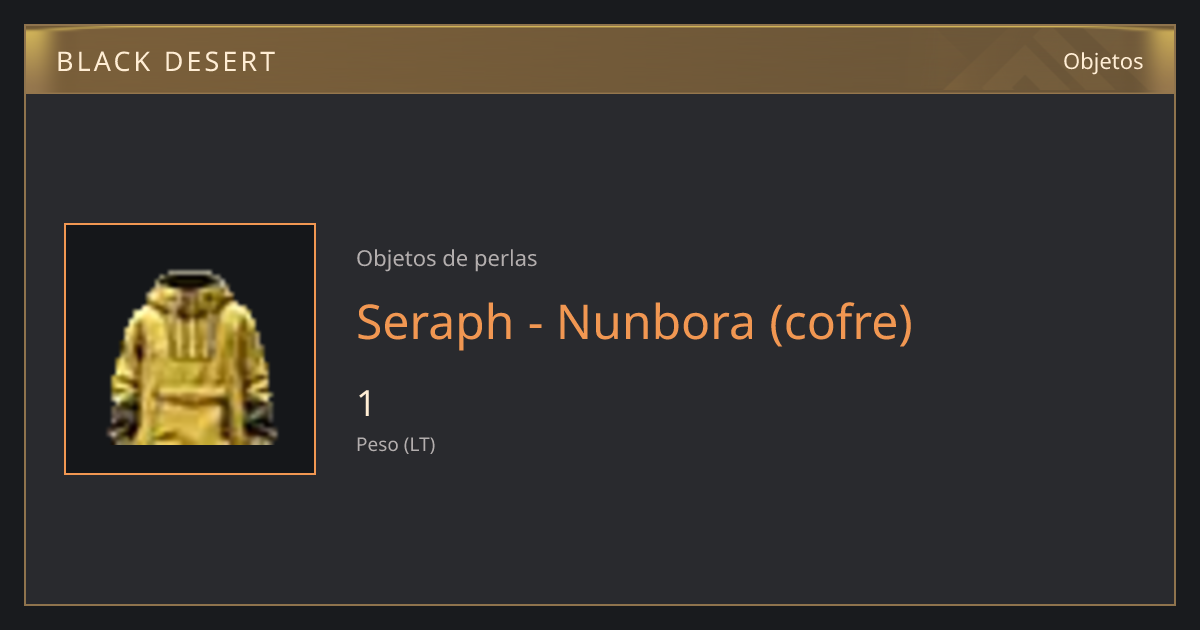The height and width of the screenshot is (630, 1200).
Task: Open the Objetos section in the header
Action: click(x=1103, y=61)
